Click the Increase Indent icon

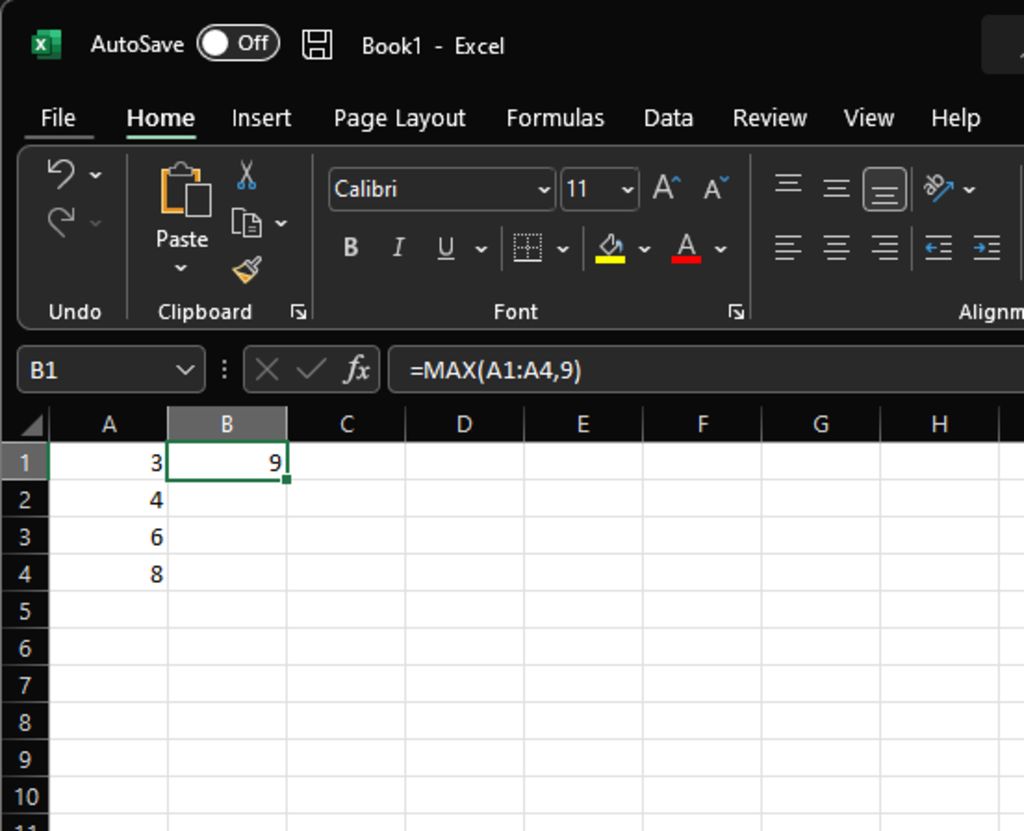[987, 248]
